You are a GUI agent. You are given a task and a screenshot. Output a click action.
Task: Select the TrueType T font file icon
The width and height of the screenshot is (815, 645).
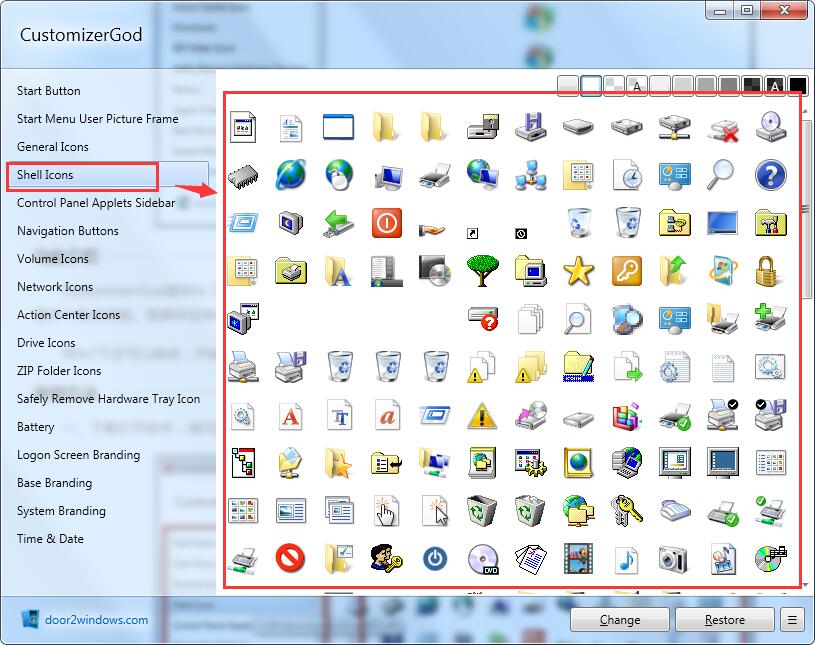[x=339, y=415]
